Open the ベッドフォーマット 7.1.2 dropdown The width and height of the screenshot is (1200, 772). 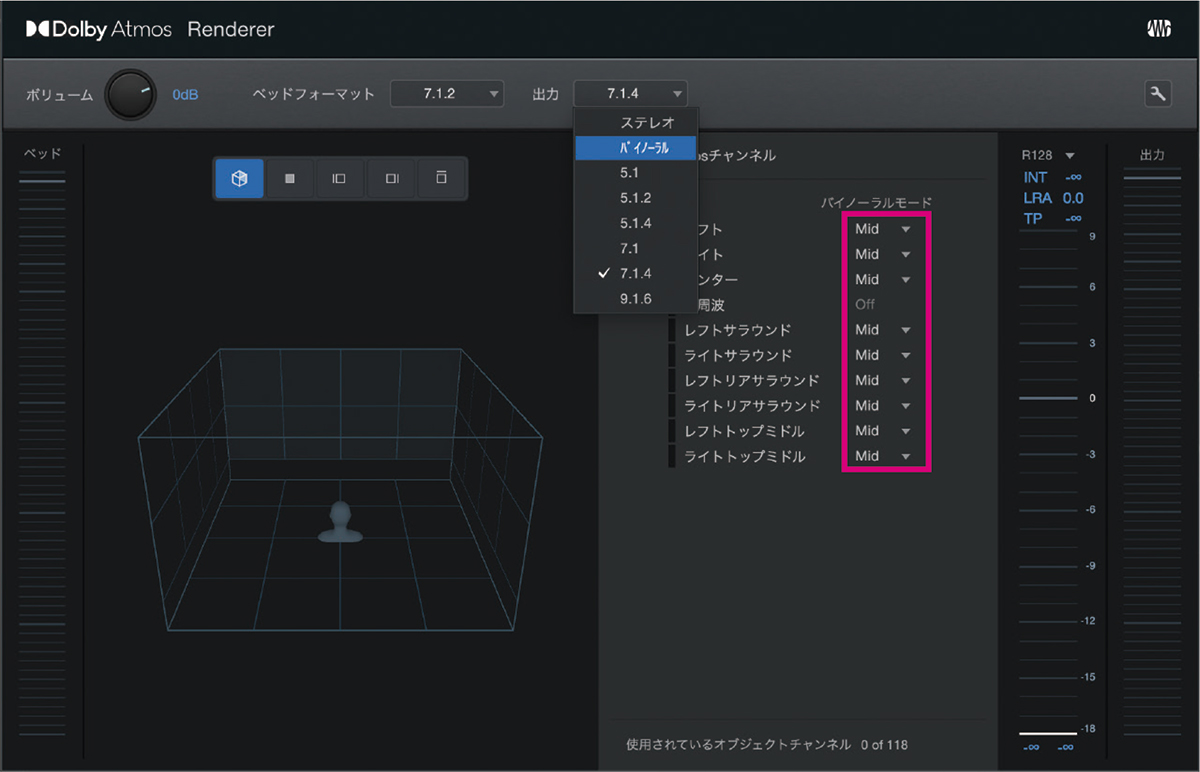click(446, 94)
